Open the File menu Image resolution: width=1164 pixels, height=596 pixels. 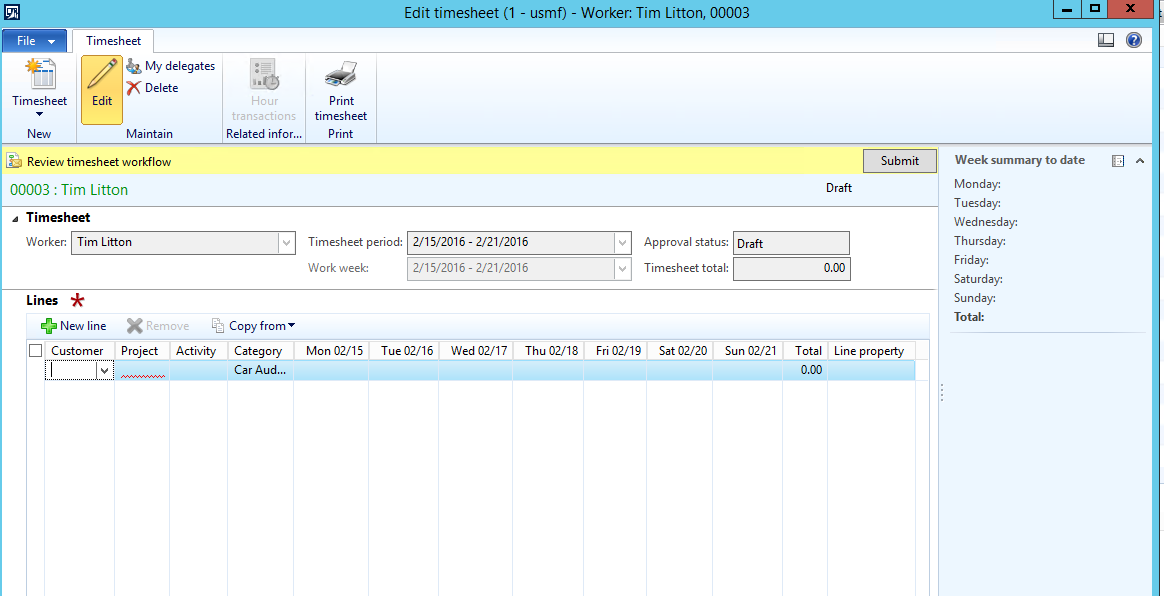point(34,41)
